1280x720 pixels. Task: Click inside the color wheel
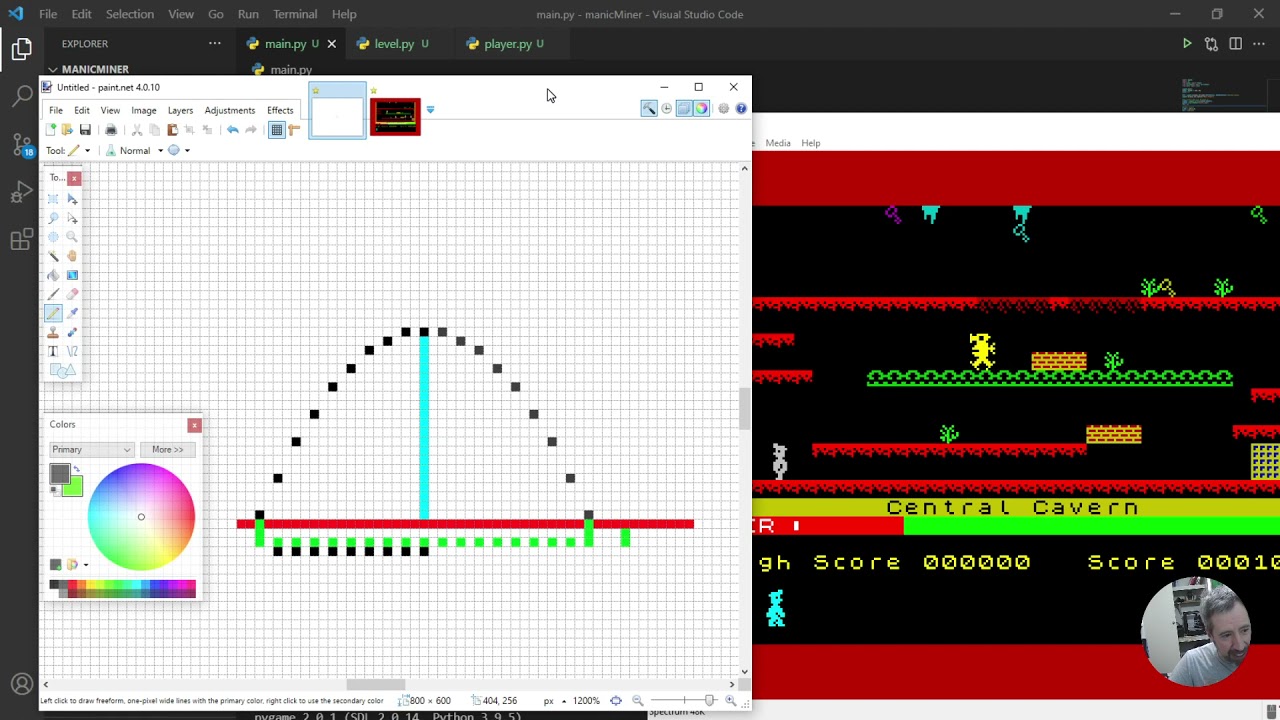(141, 517)
